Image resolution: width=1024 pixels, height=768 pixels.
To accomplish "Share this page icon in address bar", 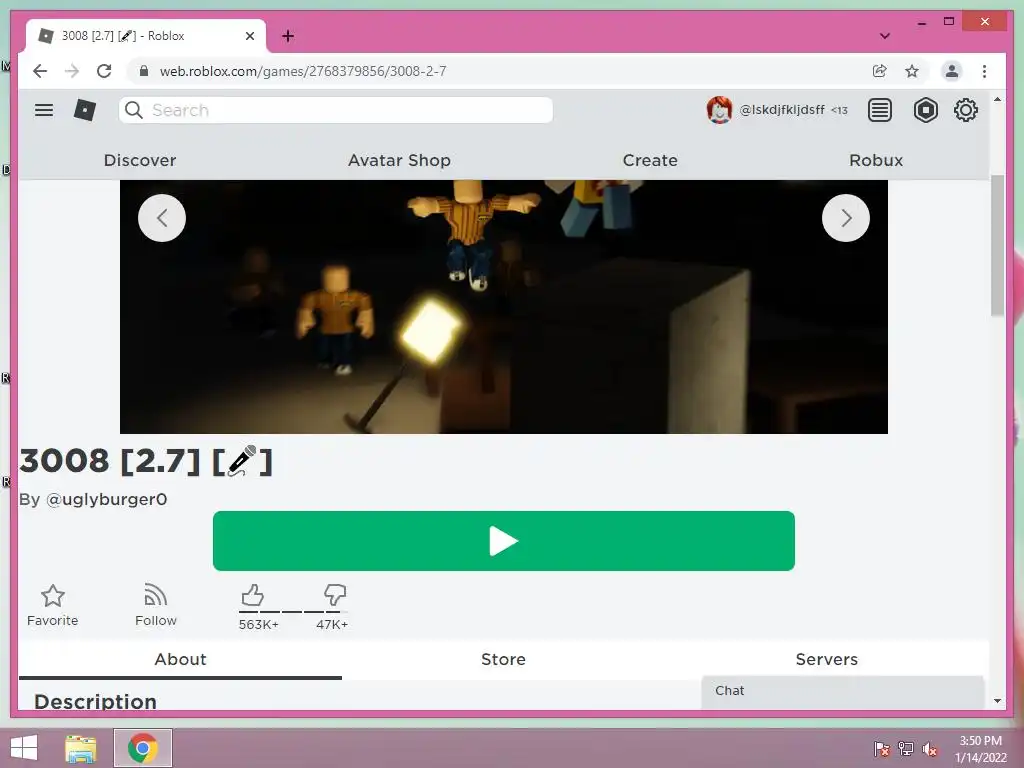I will [880, 71].
